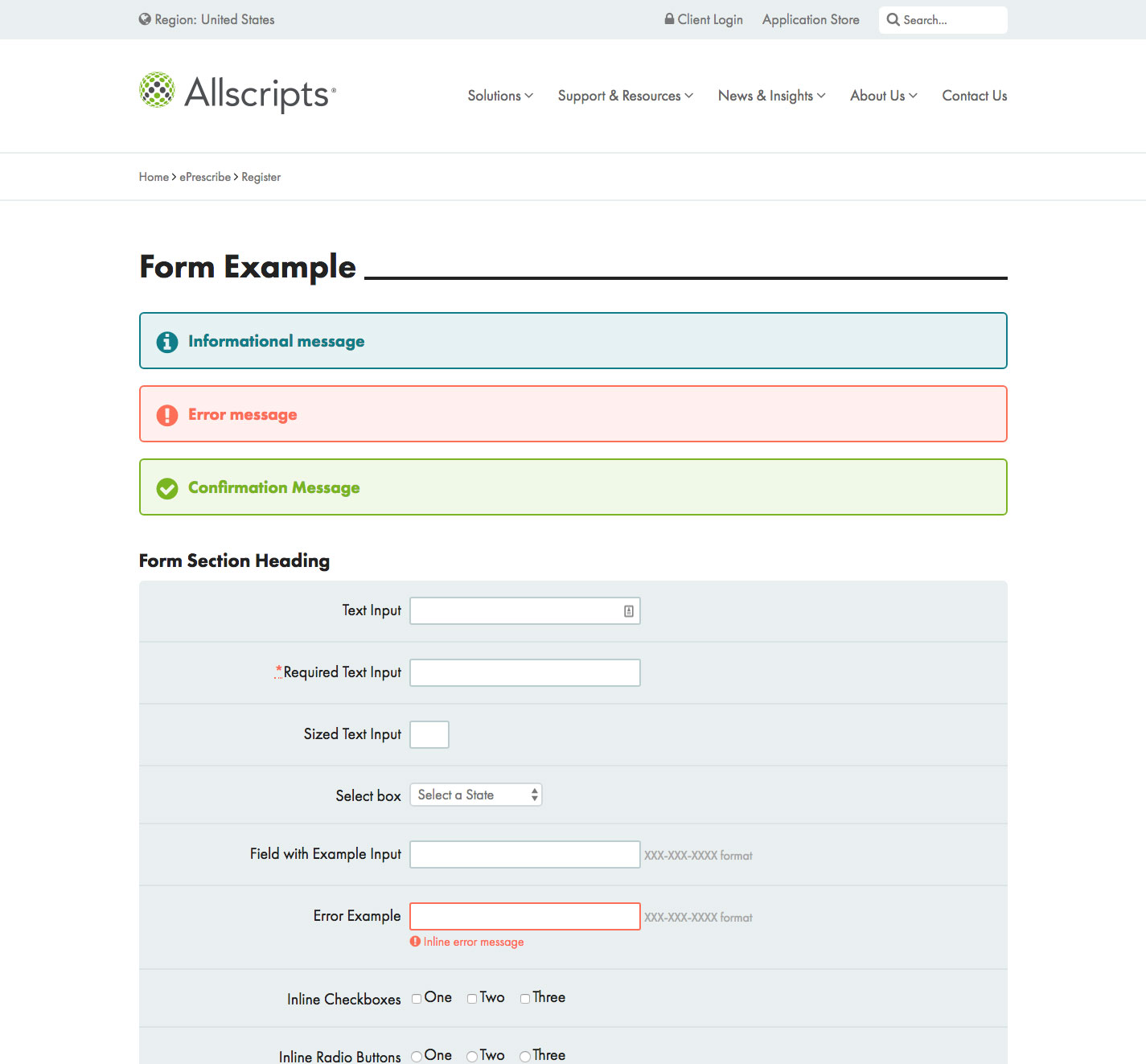This screenshot has width=1146, height=1064.
Task: Click the autofill icon inside Text Input
Action: pos(629,611)
